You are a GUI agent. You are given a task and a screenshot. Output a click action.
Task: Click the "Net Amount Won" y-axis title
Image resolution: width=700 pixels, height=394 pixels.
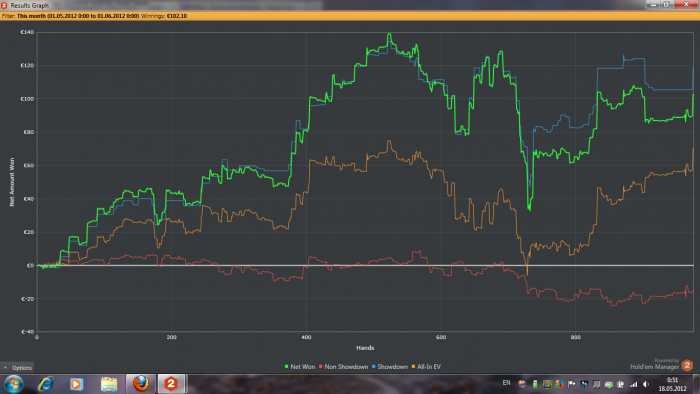point(12,182)
